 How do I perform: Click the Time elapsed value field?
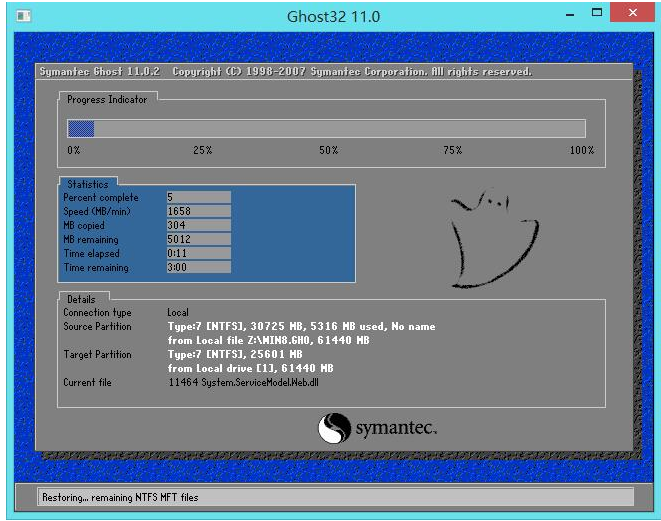[x=198, y=254]
